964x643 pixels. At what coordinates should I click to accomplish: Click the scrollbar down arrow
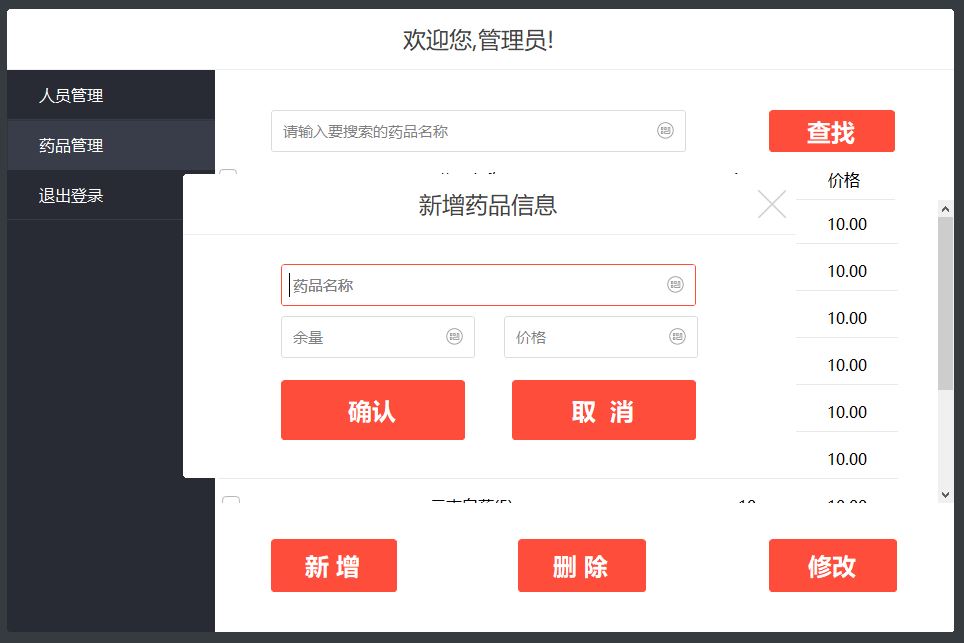pos(945,495)
